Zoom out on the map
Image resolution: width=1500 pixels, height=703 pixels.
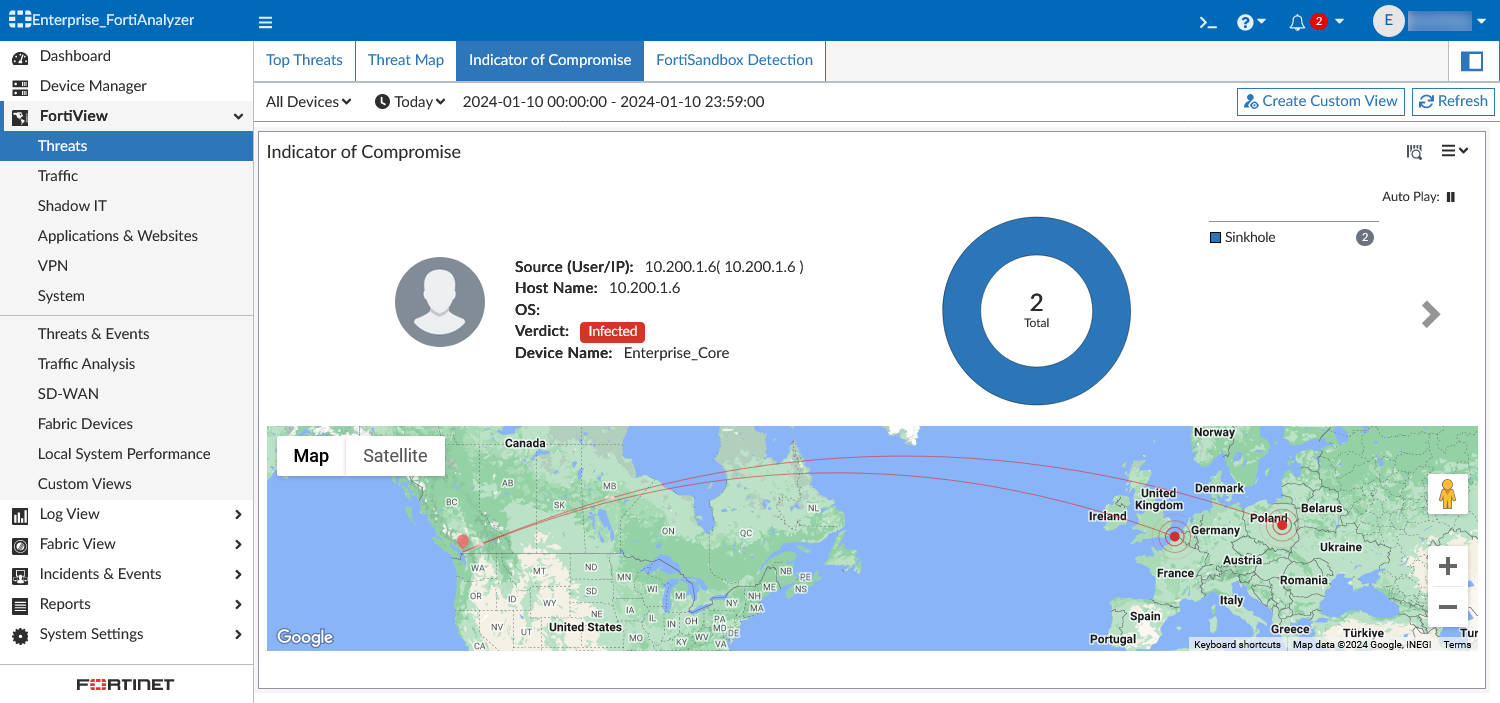(1447, 607)
